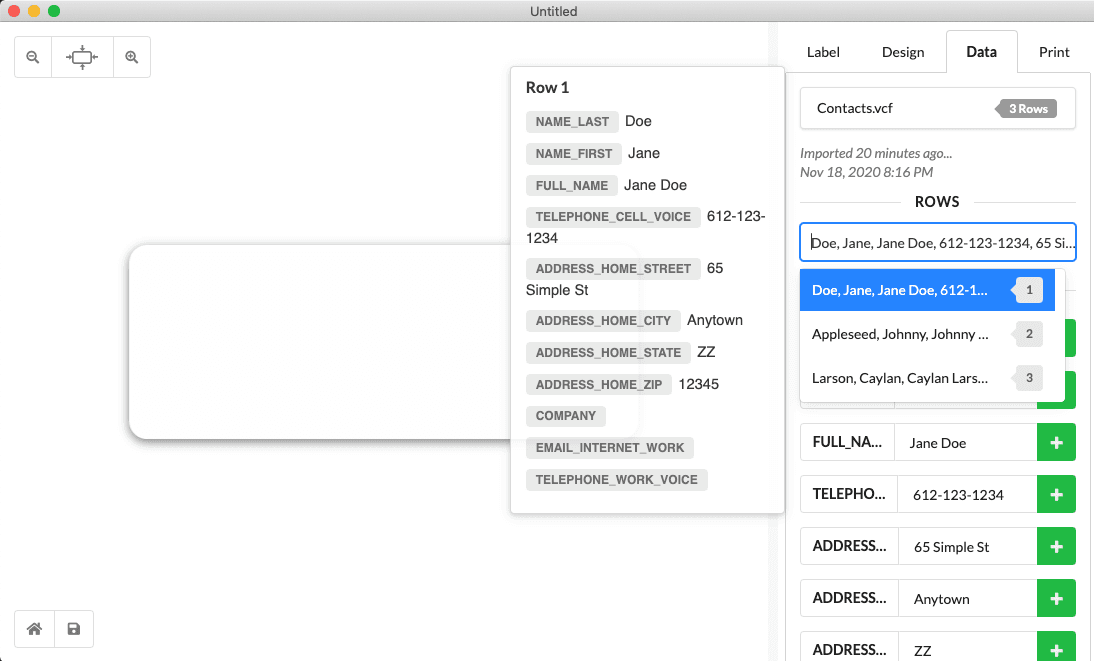This screenshot has width=1094, height=661.
Task: Open the ROWS selection dropdown
Action: (x=937, y=242)
